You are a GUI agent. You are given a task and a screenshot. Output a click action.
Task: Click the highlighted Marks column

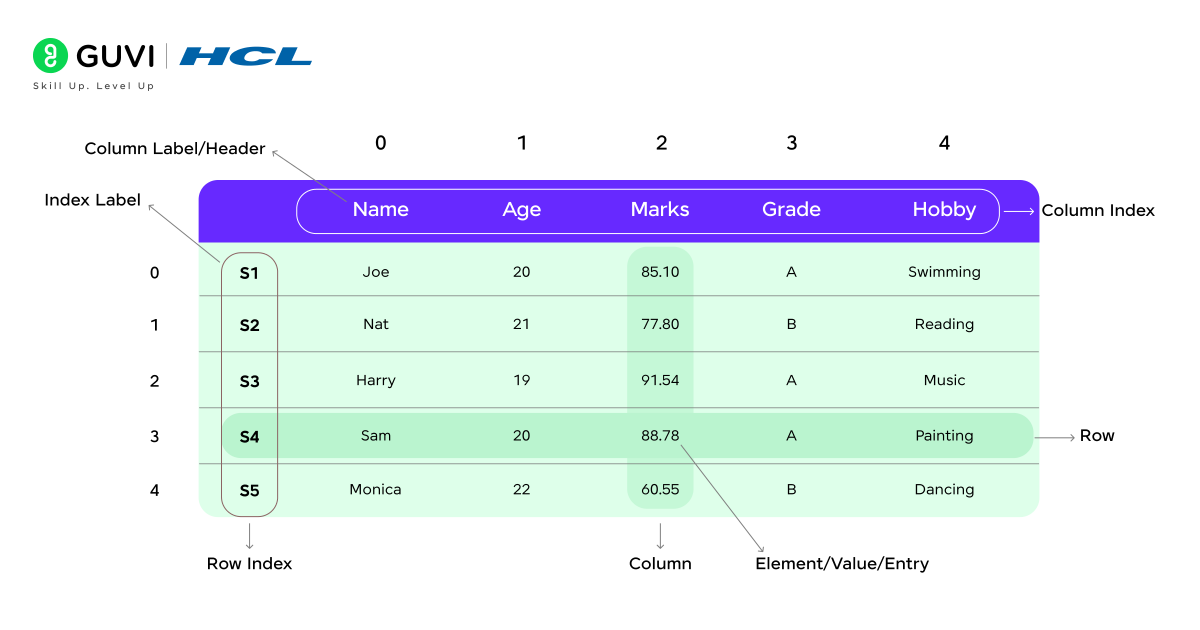pyautogui.click(x=660, y=380)
